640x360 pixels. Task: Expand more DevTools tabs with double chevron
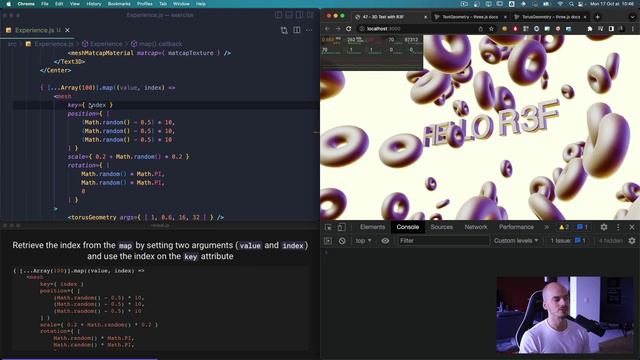546,227
